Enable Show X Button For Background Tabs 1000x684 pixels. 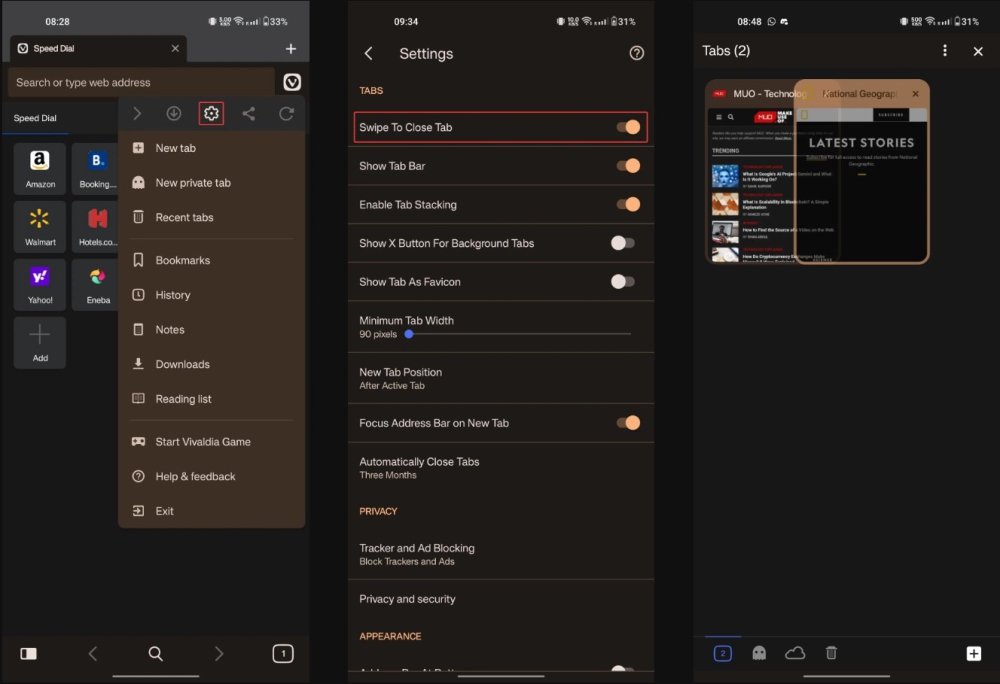coord(622,243)
